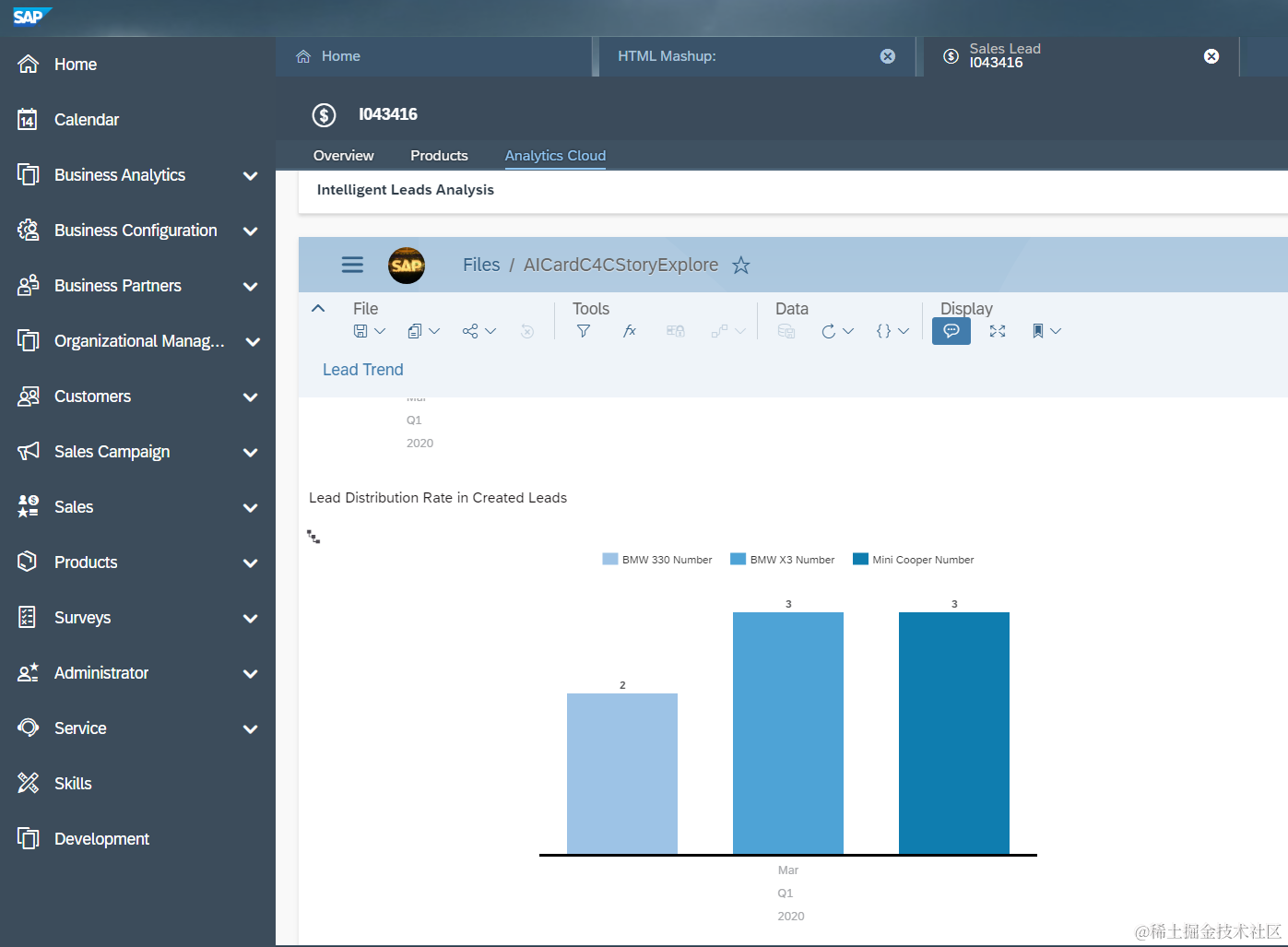The image size is (1288, 947).
Task: Click the Share icon under File
Action: click(x=470, y=331)
